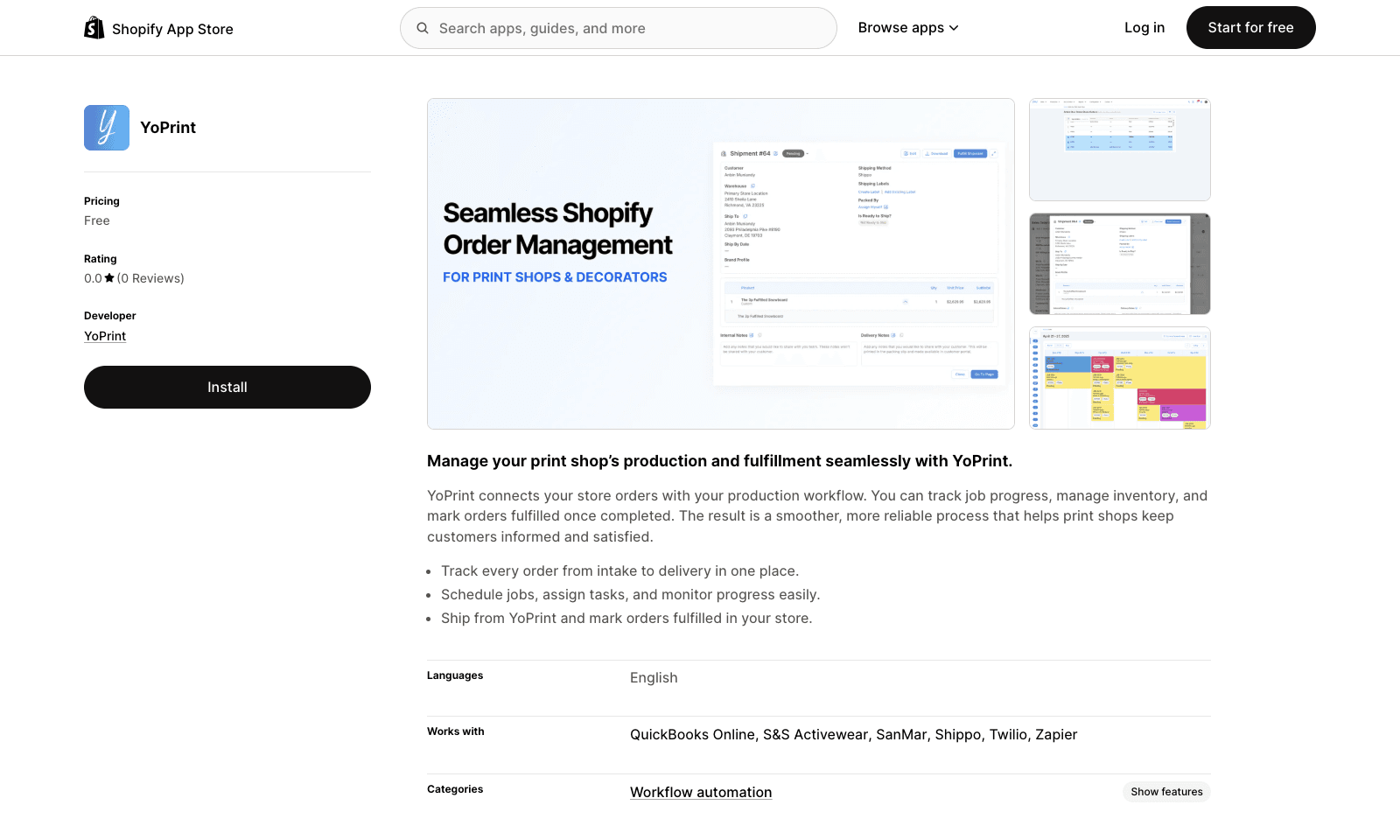Open the third thumbnail showing colorful calendar

click(1120, 378)
